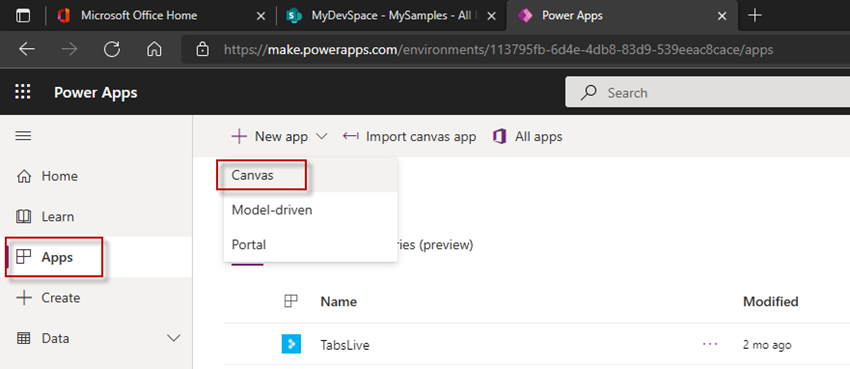Screen dimensions: 850x369
Task: Close the Power Apps browser tab
Action: [722, 16]
